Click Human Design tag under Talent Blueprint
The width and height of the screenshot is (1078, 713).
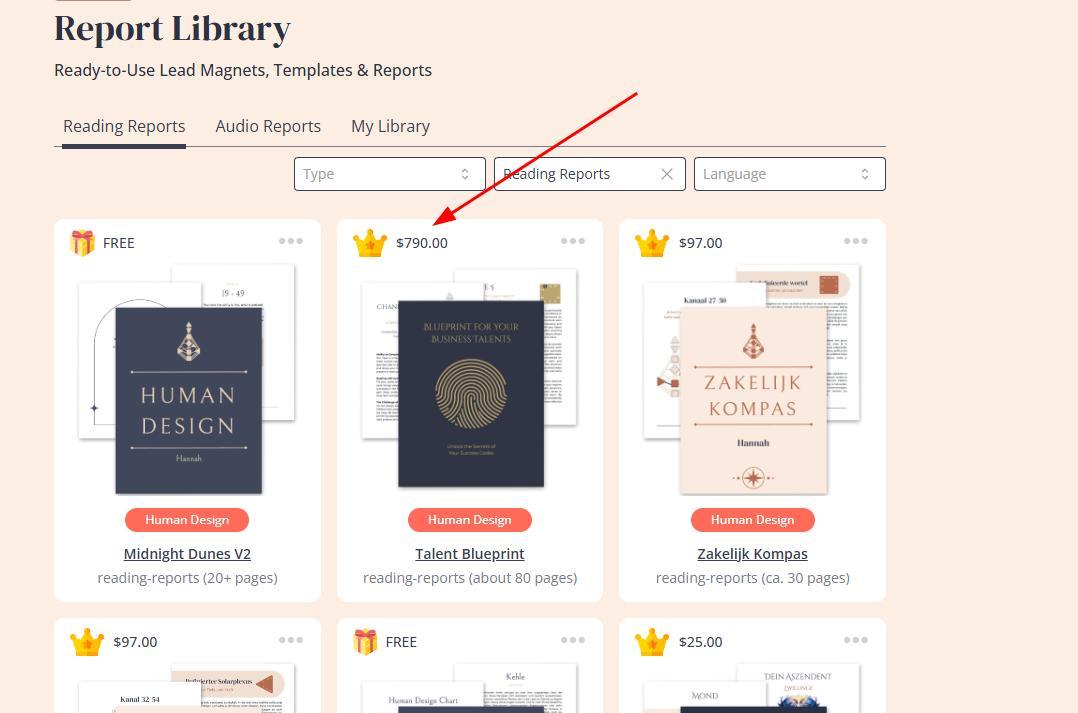(x=470, y=520)
